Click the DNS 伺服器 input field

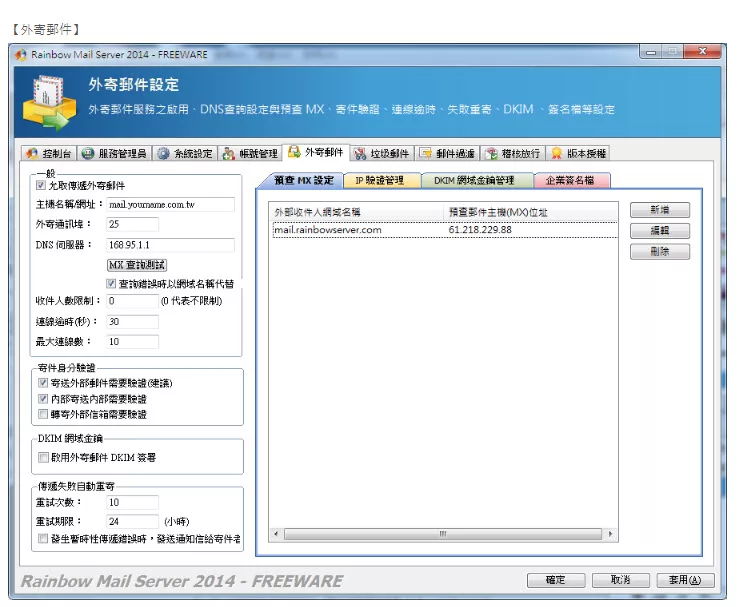click(170, 245)
